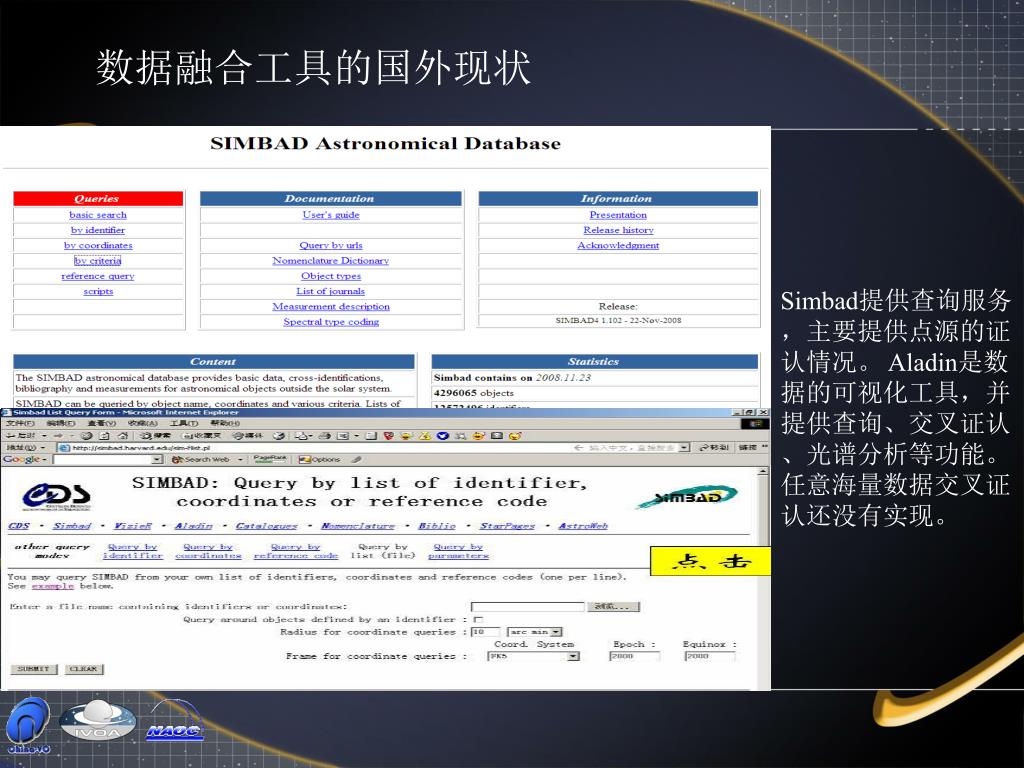Open the 'Release history' link under Information
Viewport: 1024px width, 768px height.
coord(618,230)
